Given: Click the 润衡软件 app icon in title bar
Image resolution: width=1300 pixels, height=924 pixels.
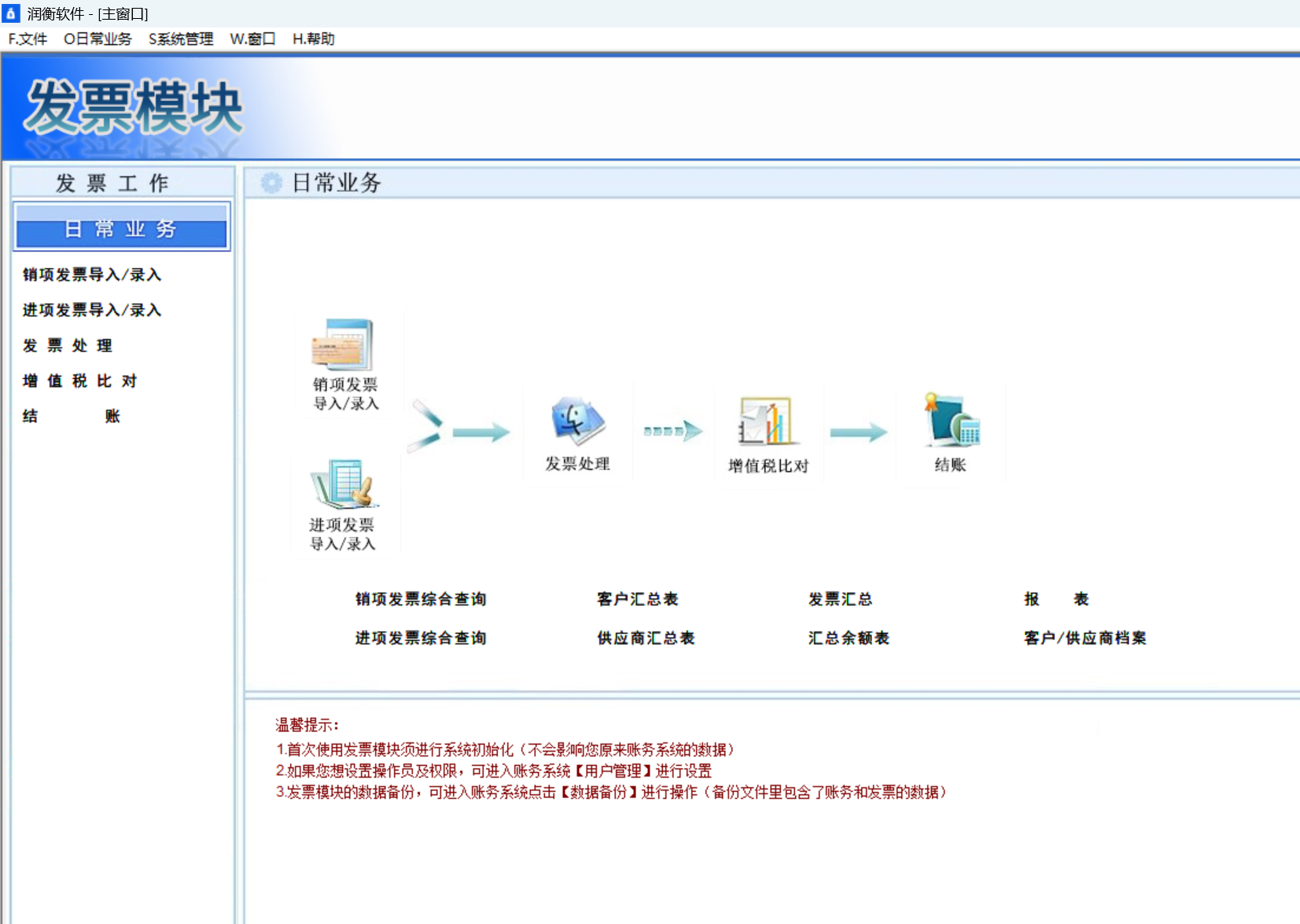Looking at the screenshot, I should tap(10, 13).
